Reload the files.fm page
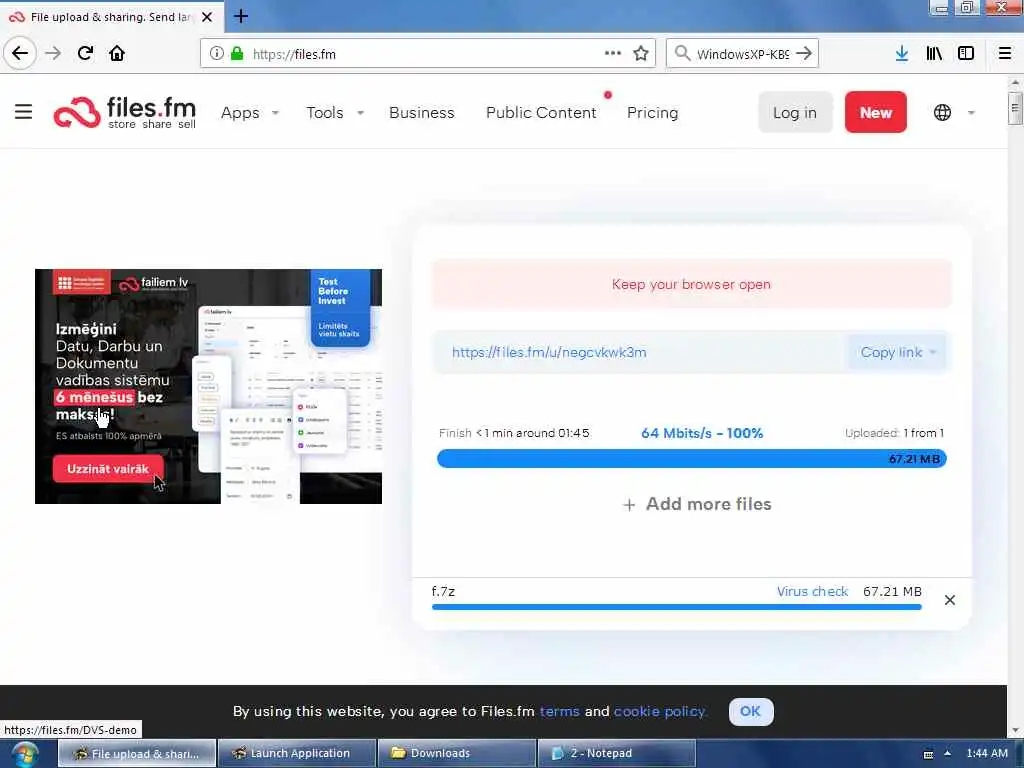Viewport: 1024px width, 768px height. (x=85, y=54)
